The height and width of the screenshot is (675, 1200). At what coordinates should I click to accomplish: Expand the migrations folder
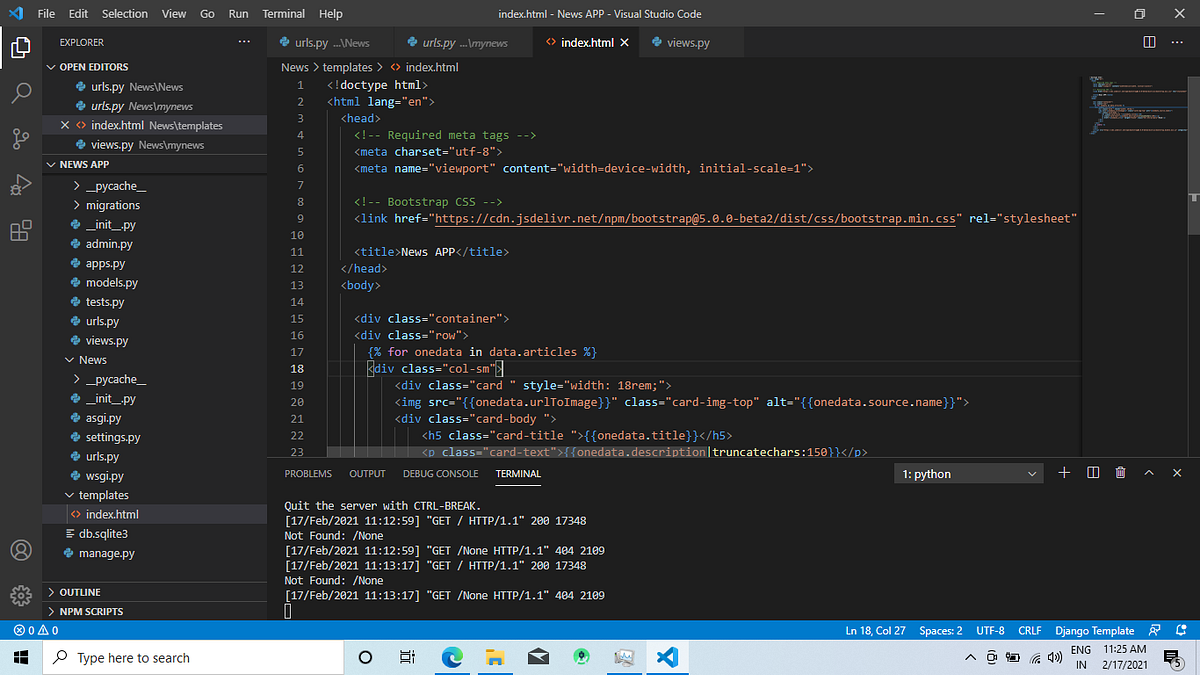click(x=112, y=205)
